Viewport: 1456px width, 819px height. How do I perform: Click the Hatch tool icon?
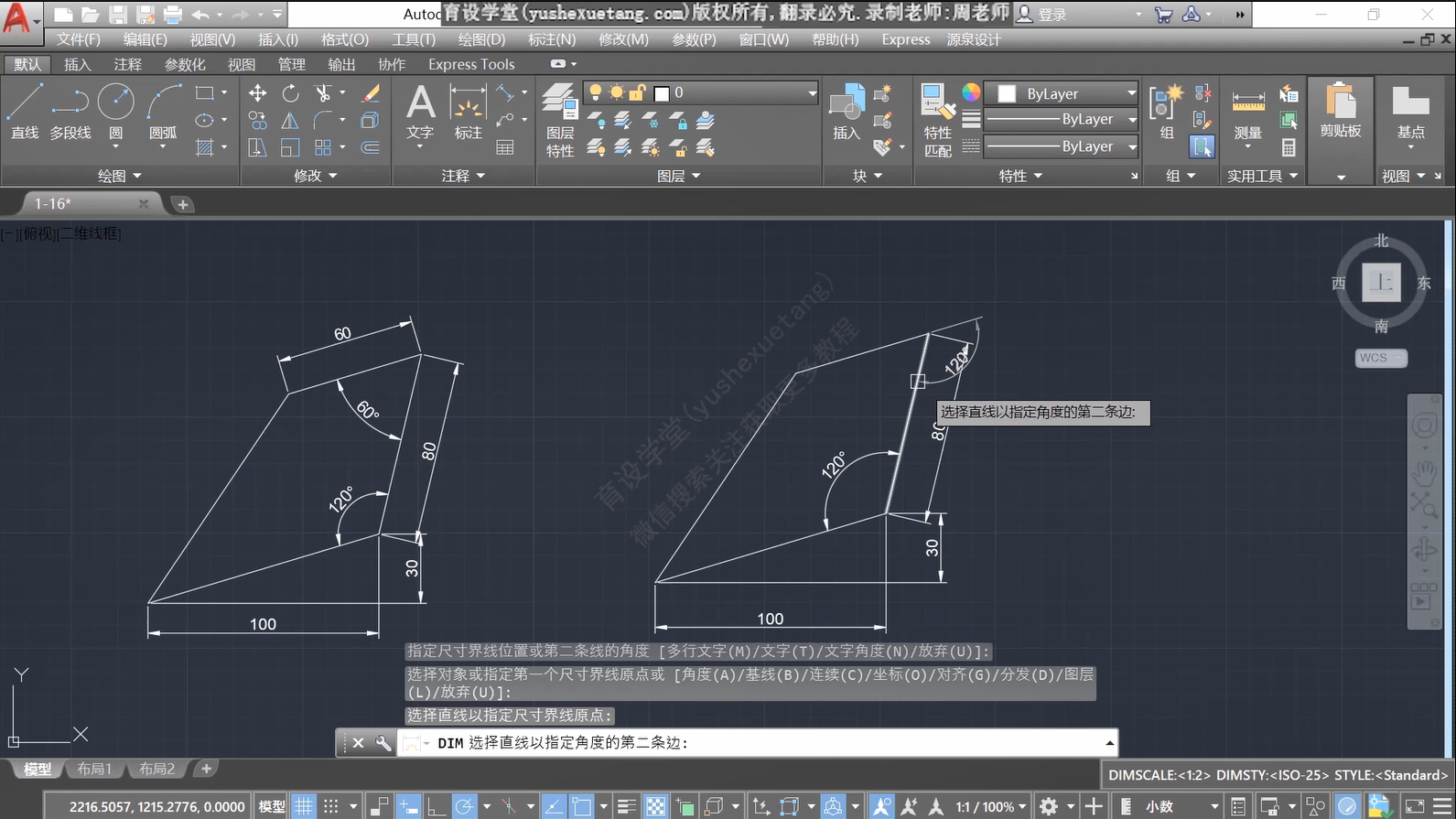(205, 147)
